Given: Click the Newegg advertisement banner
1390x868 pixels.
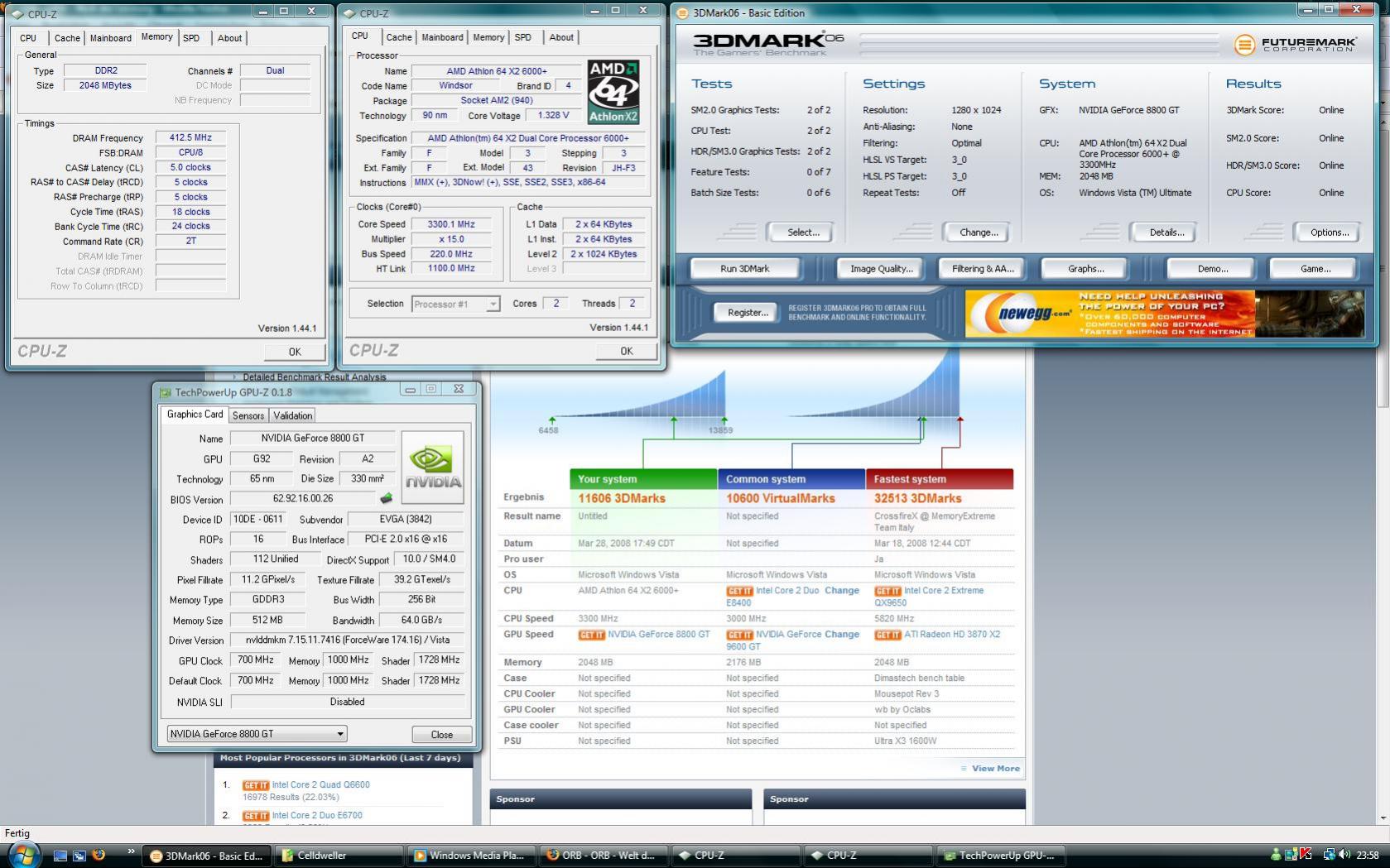Looking at the screenshot, I should (x=1165, y=314).
